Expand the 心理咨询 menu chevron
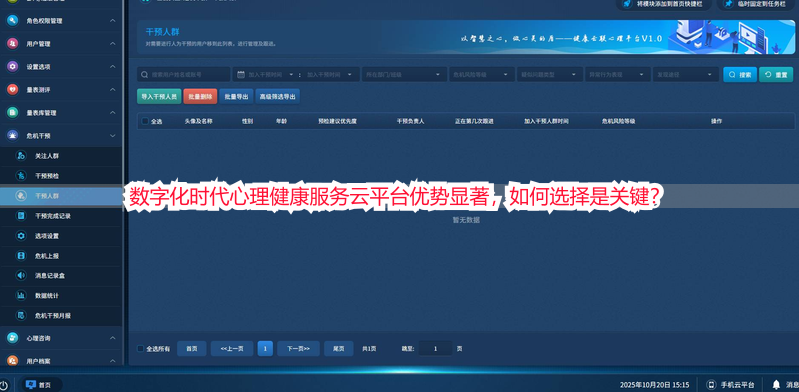Viewport: 799px width, 392px height. coord(113,338)
